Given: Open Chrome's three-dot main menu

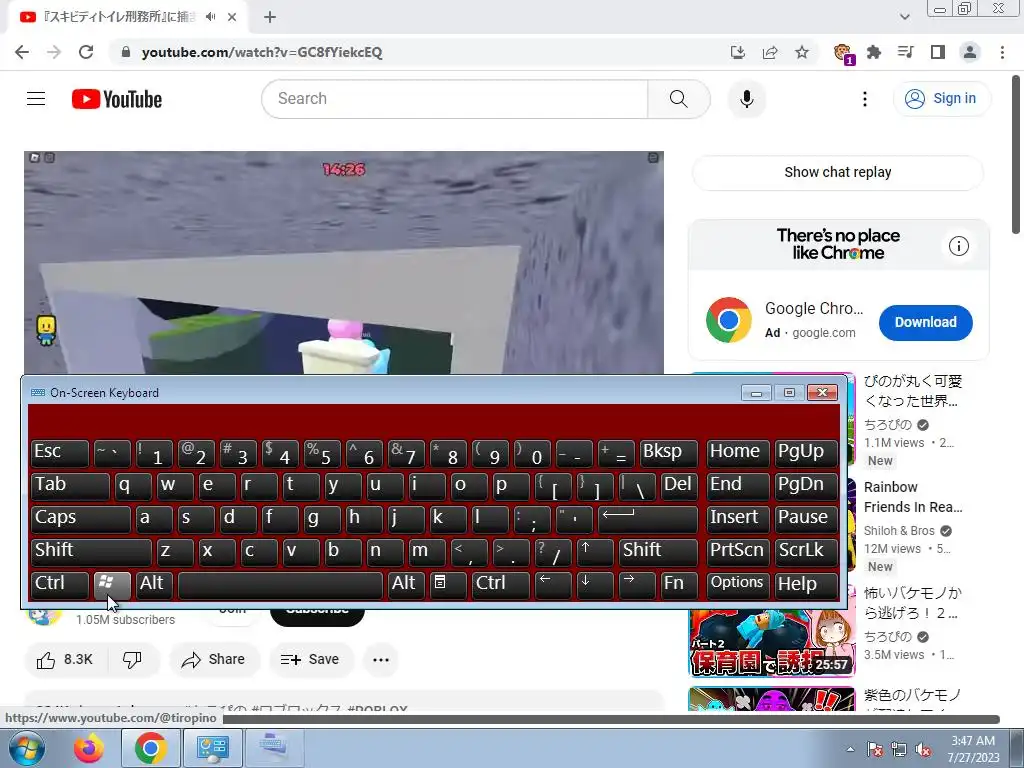Looking at the screenshot, I should (1002, 52).
